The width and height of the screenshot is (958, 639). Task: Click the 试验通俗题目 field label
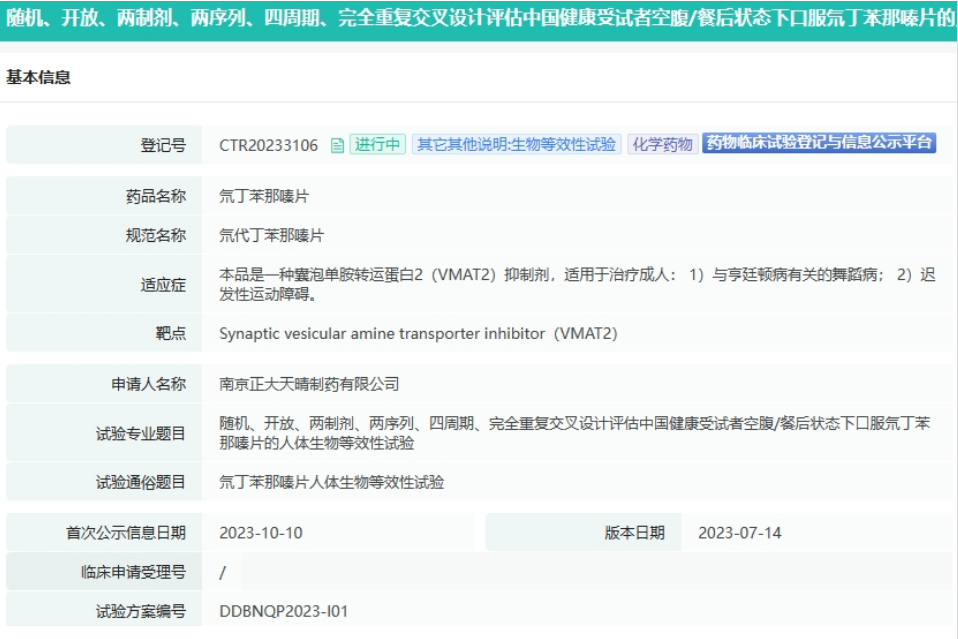coord(141,482)
